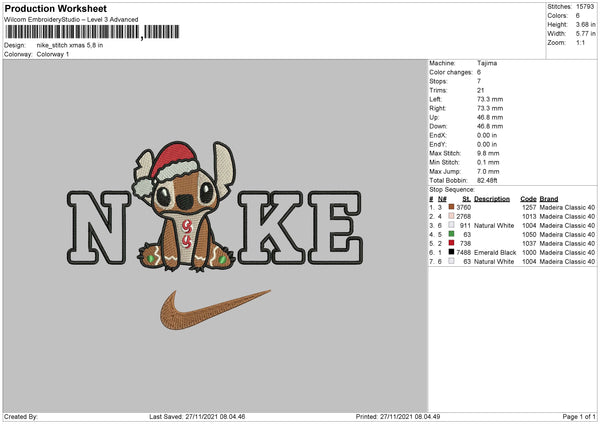Click the Production Worksheet title

click(x=55, y=8)
